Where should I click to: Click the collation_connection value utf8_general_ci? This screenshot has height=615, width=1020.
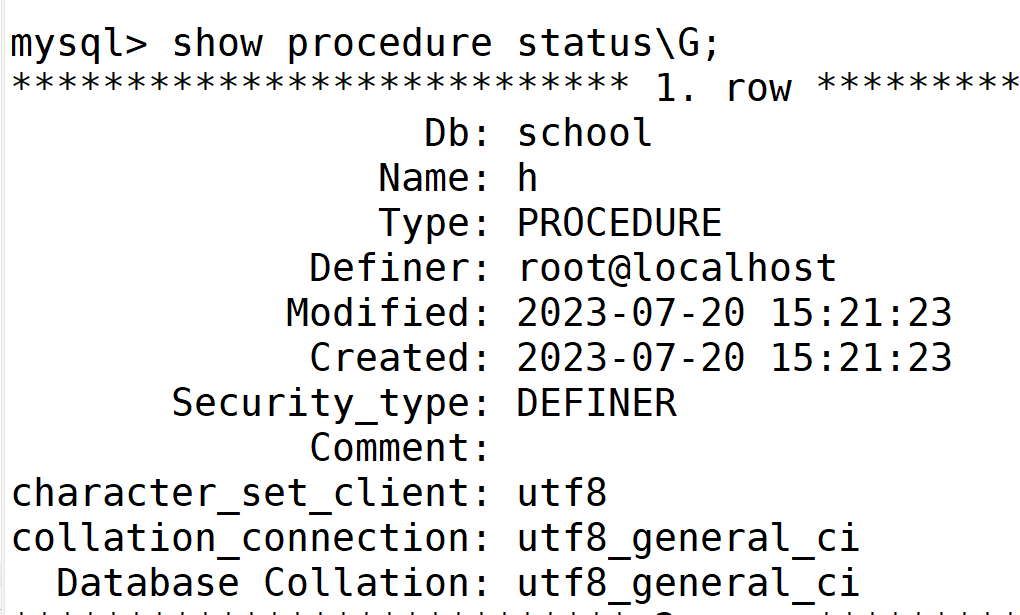point(688,538)
